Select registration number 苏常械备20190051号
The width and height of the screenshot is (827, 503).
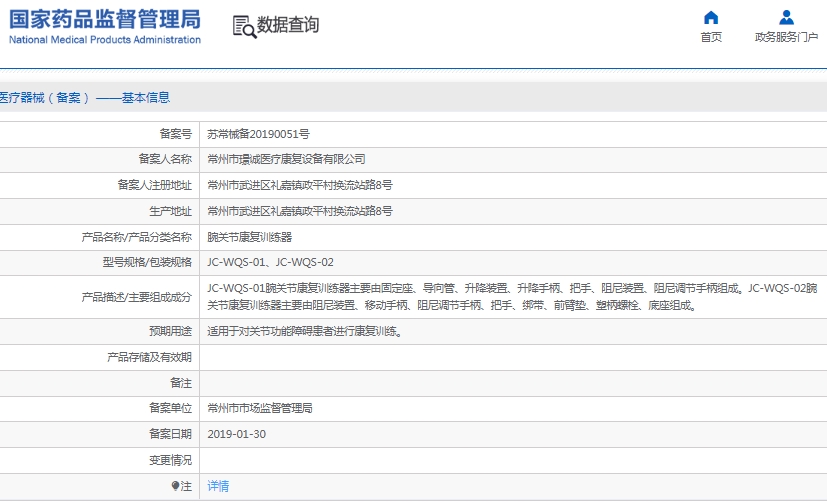[x=258, y=134]
